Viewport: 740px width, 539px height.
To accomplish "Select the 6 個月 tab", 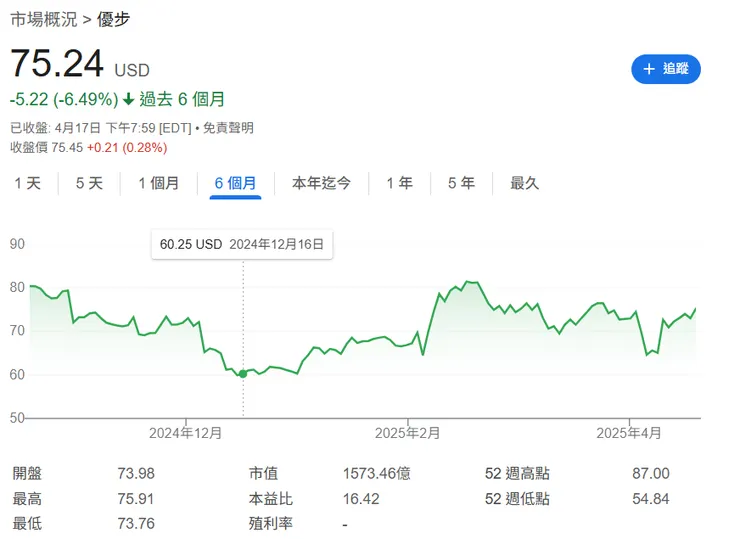I will point(235,183).
